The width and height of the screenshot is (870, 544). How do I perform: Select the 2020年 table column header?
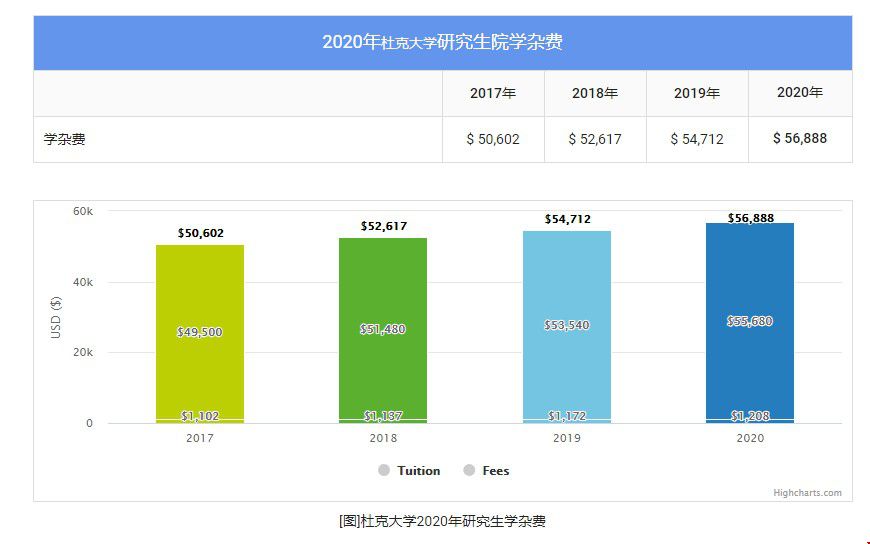800,92
